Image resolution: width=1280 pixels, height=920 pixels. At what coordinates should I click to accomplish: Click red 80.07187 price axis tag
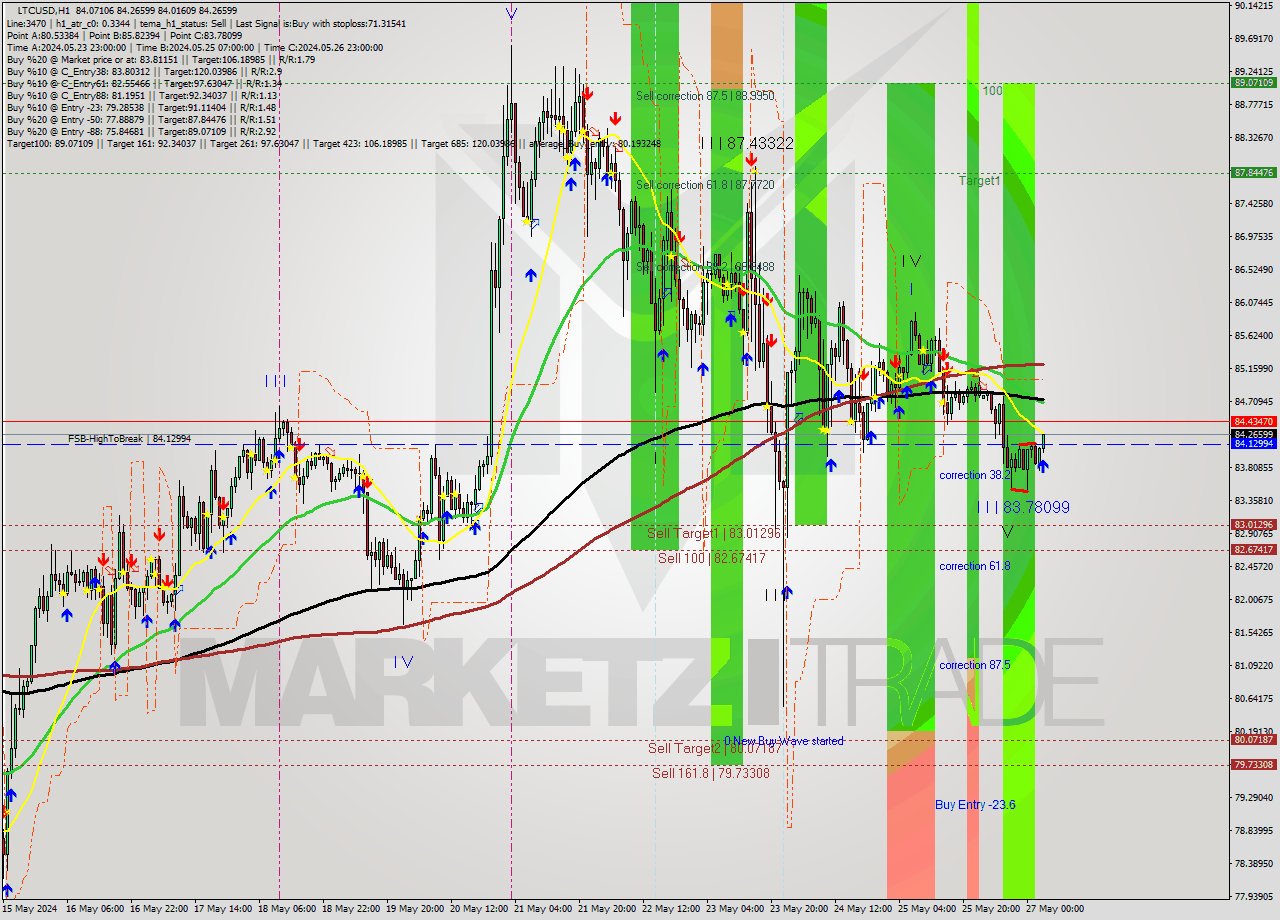1253,740
